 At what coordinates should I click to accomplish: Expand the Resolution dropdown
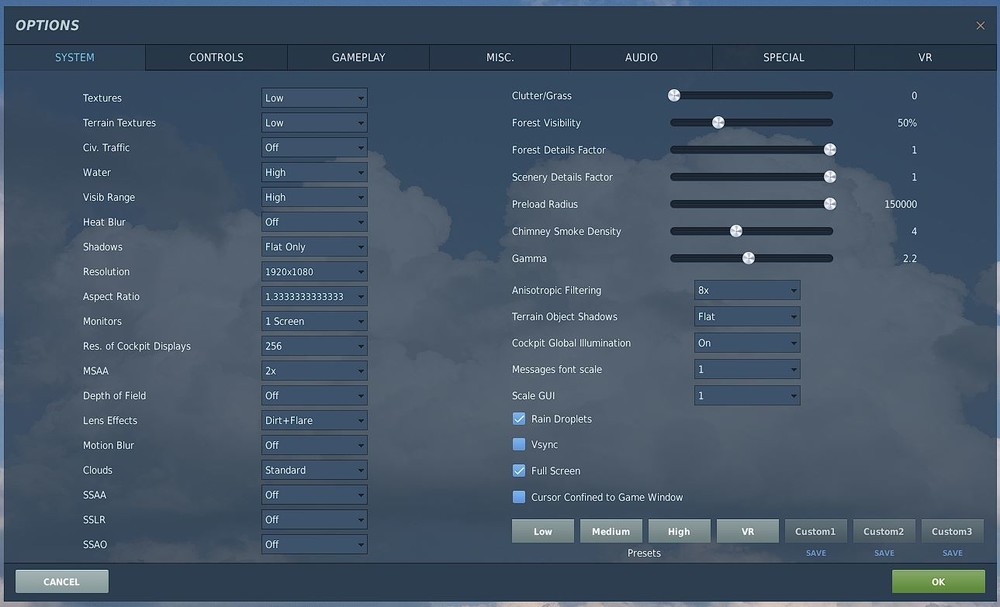click(x=314, y=271)
